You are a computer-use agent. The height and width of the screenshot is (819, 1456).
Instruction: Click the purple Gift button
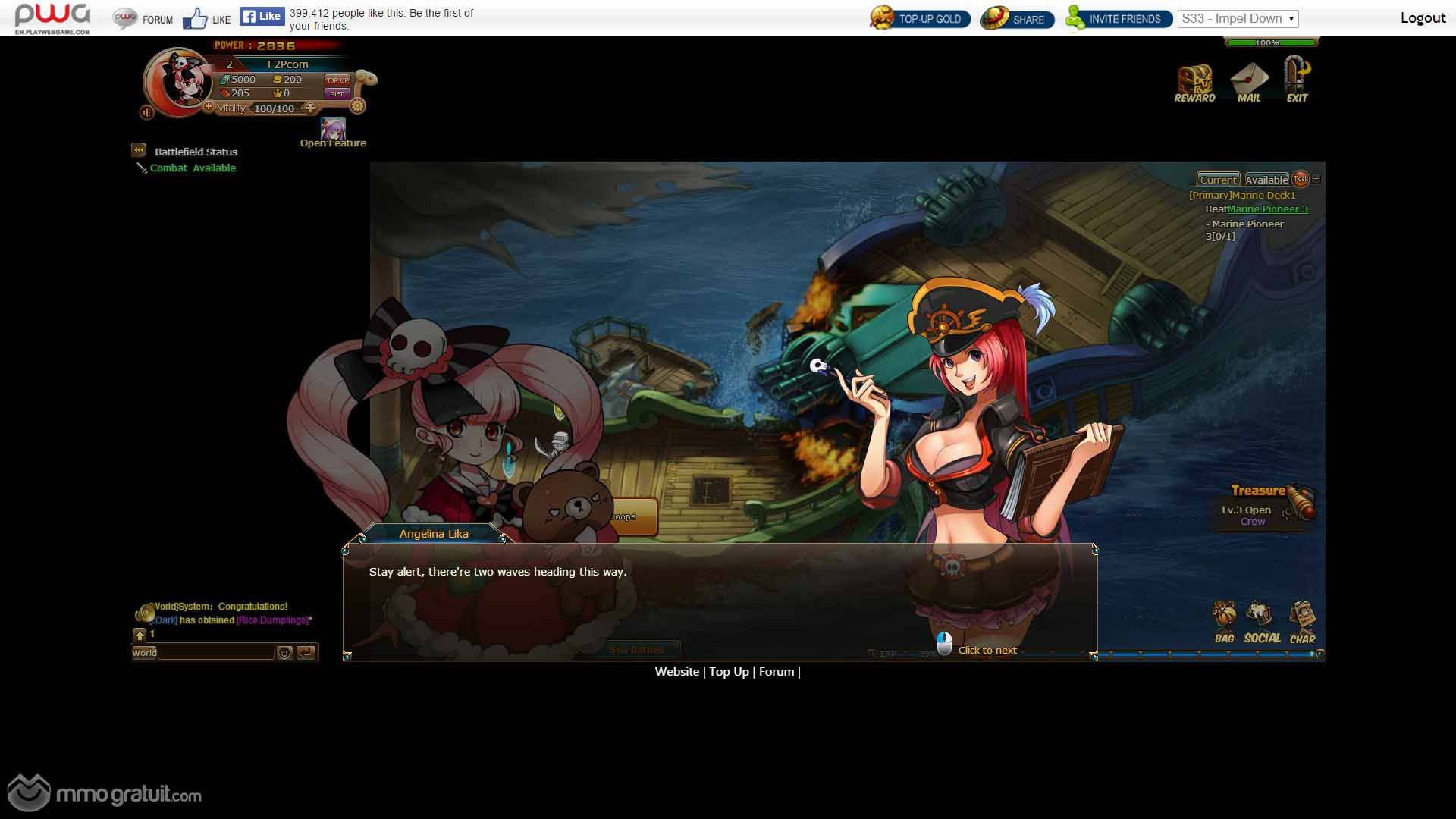pyautogui.click(x=337, y=93)
